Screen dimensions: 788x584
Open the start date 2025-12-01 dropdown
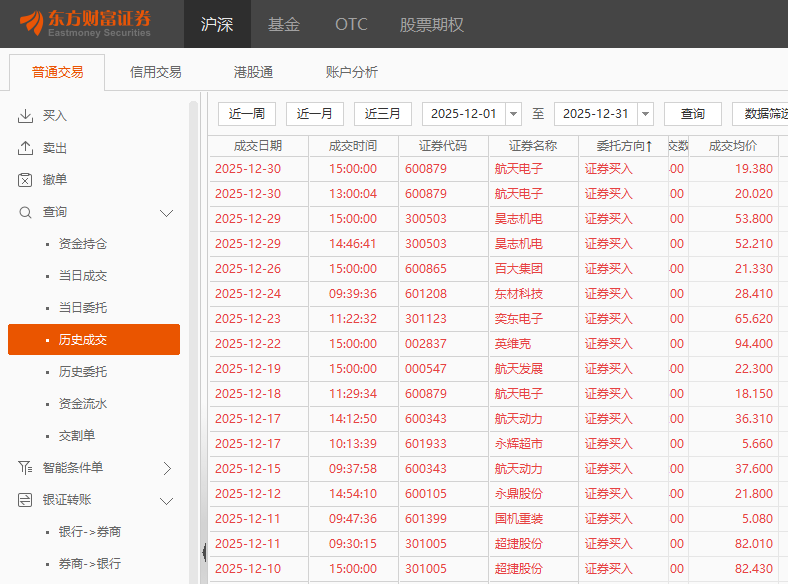tap(514, 114)
